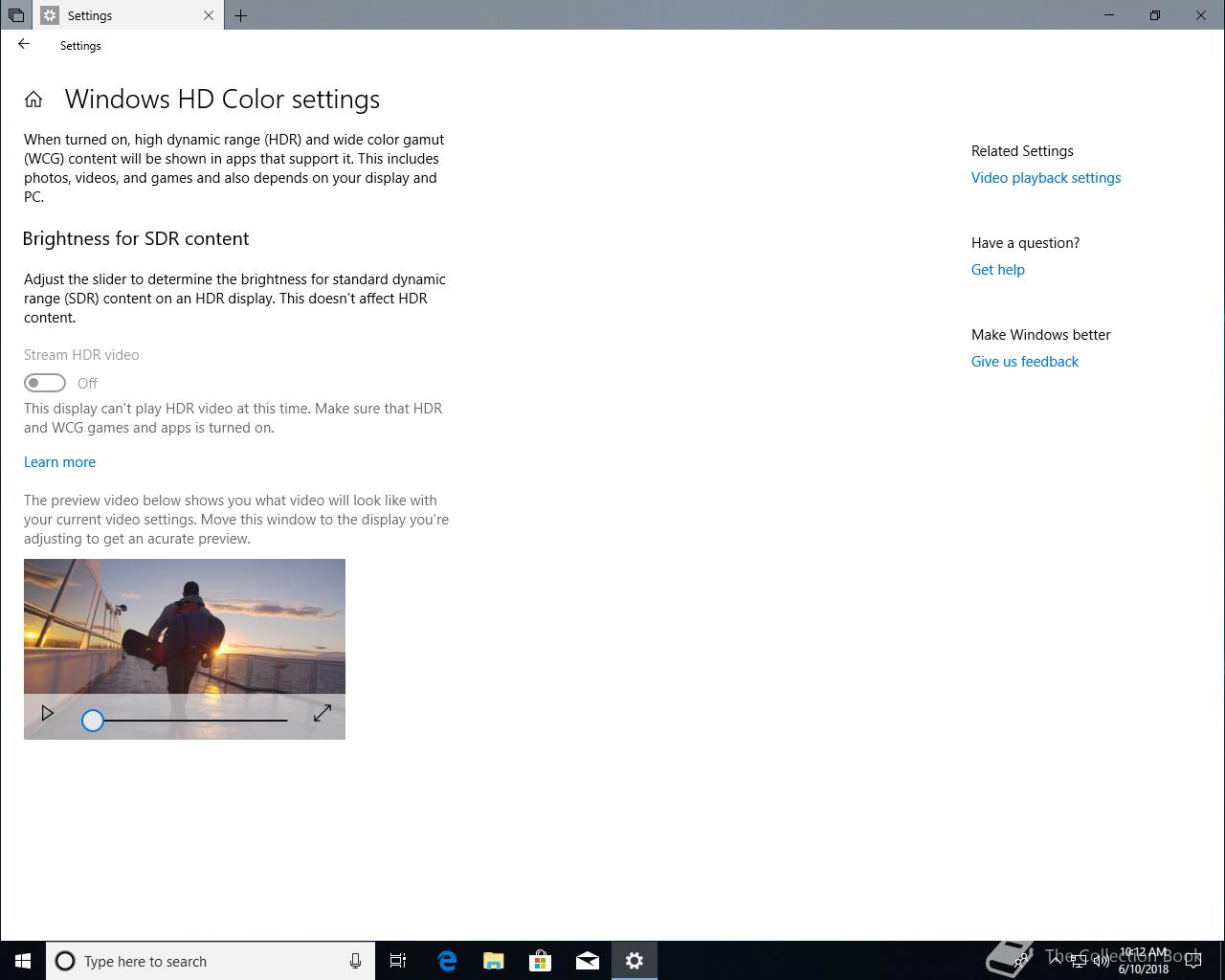Expand preview video to full screen
The image size is (1225, 980).
(323, 713)
